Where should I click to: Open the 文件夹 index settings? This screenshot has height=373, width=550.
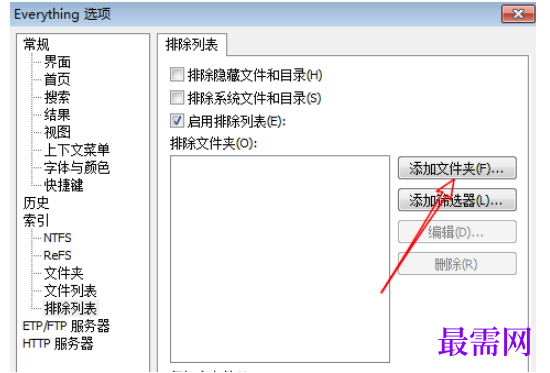pos(63,273)
